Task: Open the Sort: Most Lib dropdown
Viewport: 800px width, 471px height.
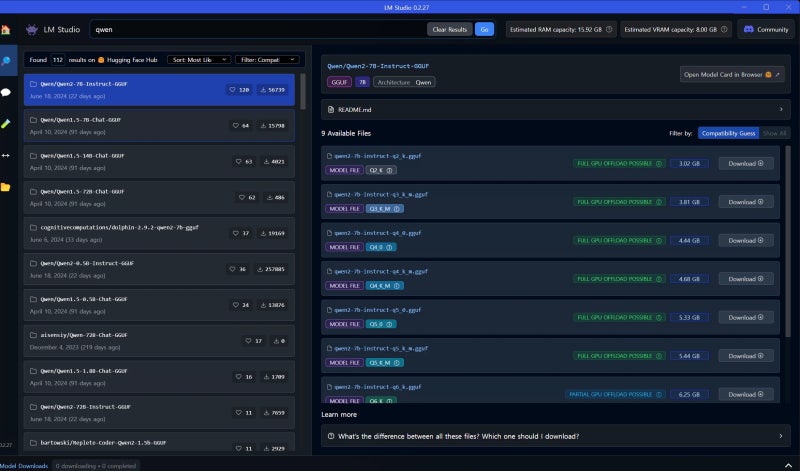Action: coord(199,60)
